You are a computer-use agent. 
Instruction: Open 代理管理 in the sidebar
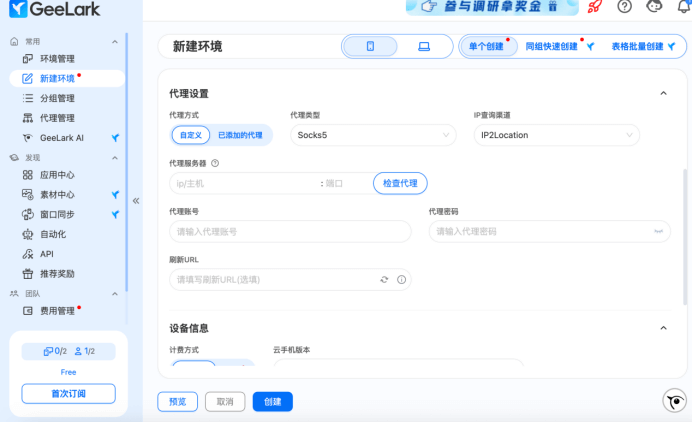(x=57, y=118)
